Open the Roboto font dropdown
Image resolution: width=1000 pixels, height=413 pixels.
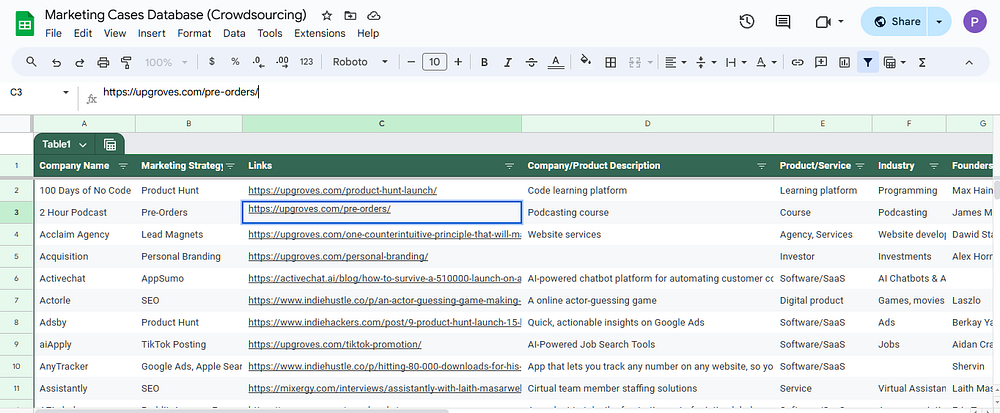point(360,62)
